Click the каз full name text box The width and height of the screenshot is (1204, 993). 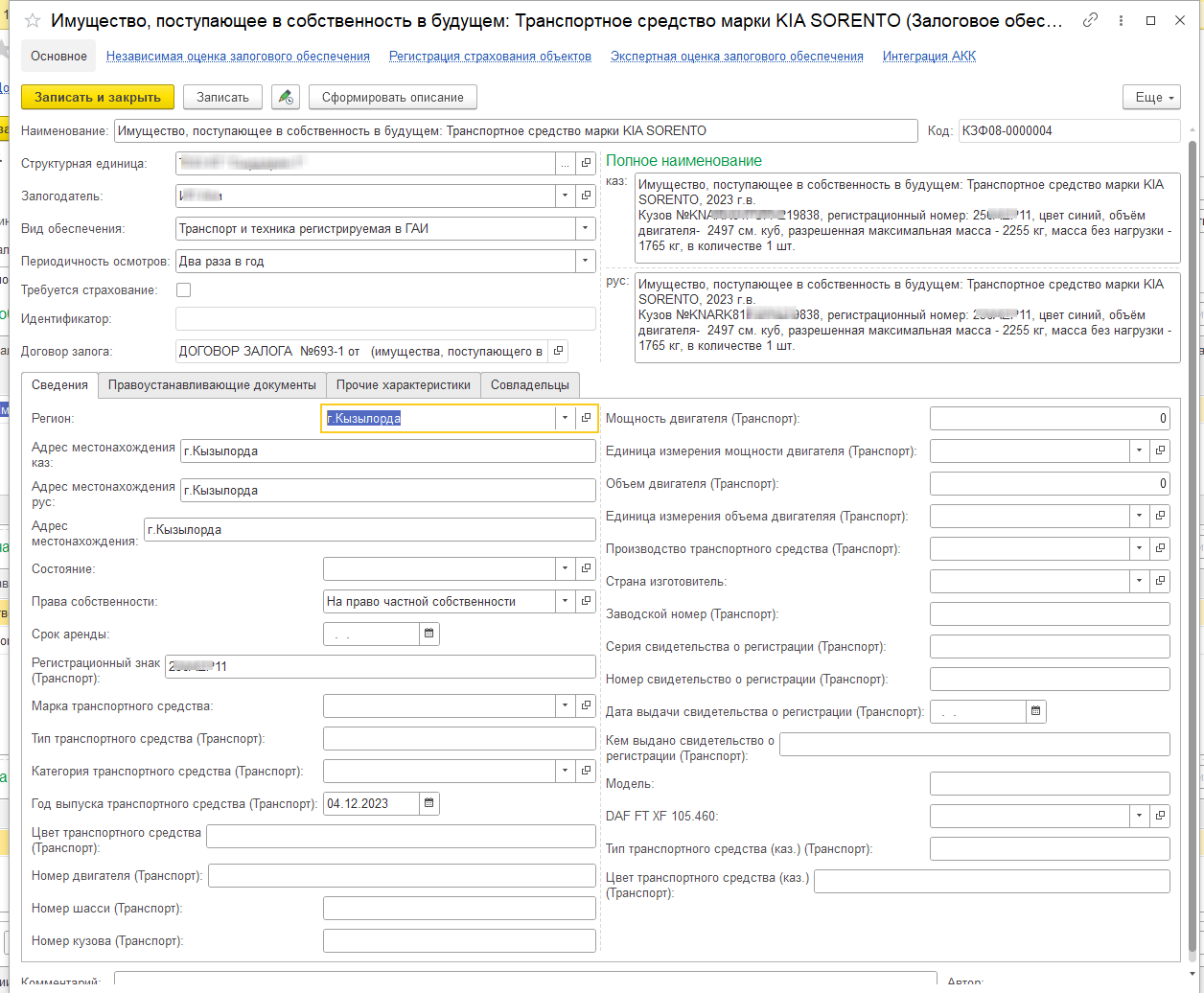click(907, 219)
